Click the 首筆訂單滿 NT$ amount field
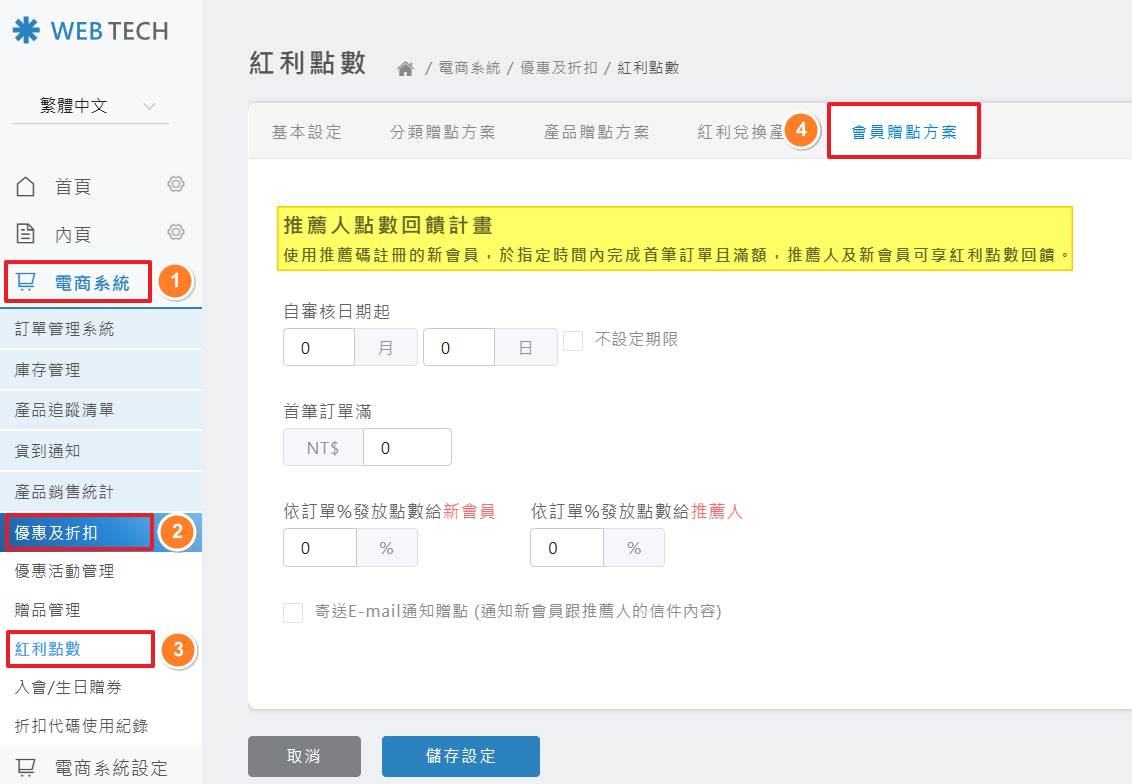Viewport: 1132px width, 784px height. click(x=407, y=448)
